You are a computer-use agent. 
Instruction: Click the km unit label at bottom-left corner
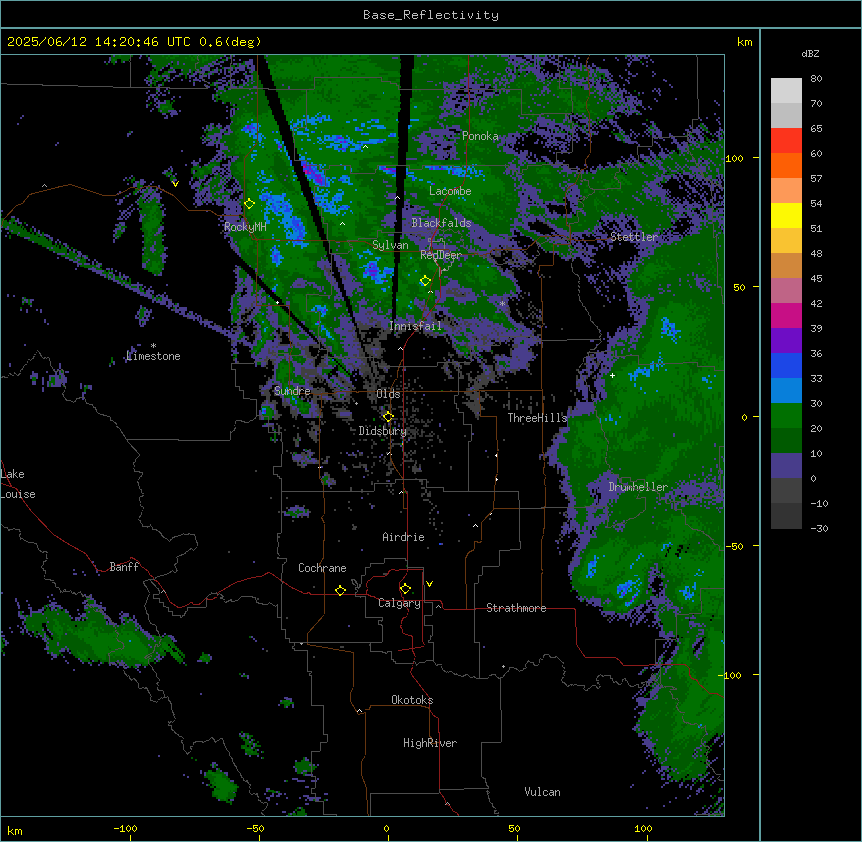(15, 831)
